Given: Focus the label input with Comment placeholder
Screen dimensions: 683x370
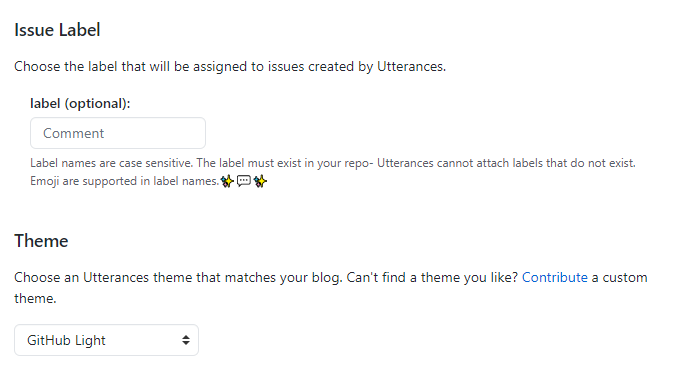Looking at the screenshot, I should pyautogui.click(x=118, y=133).
